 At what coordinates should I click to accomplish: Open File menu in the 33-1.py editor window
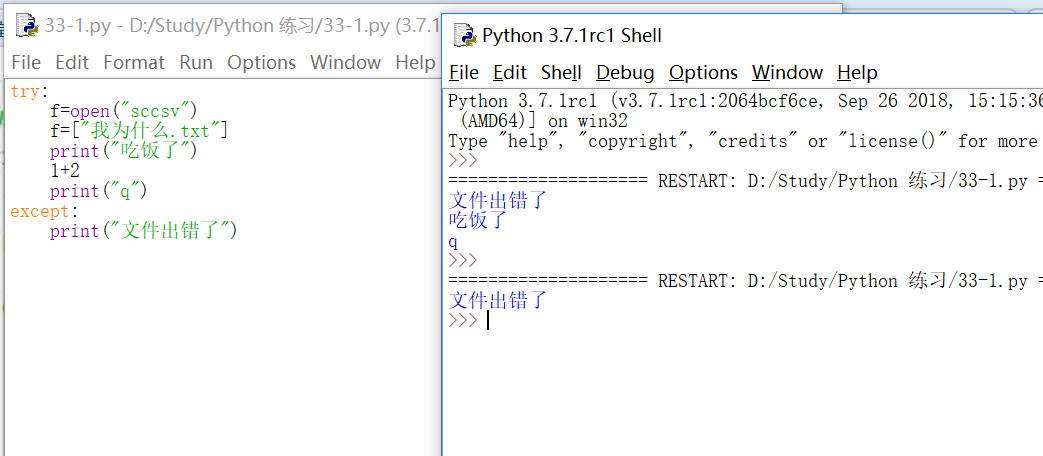coord(26,62)
